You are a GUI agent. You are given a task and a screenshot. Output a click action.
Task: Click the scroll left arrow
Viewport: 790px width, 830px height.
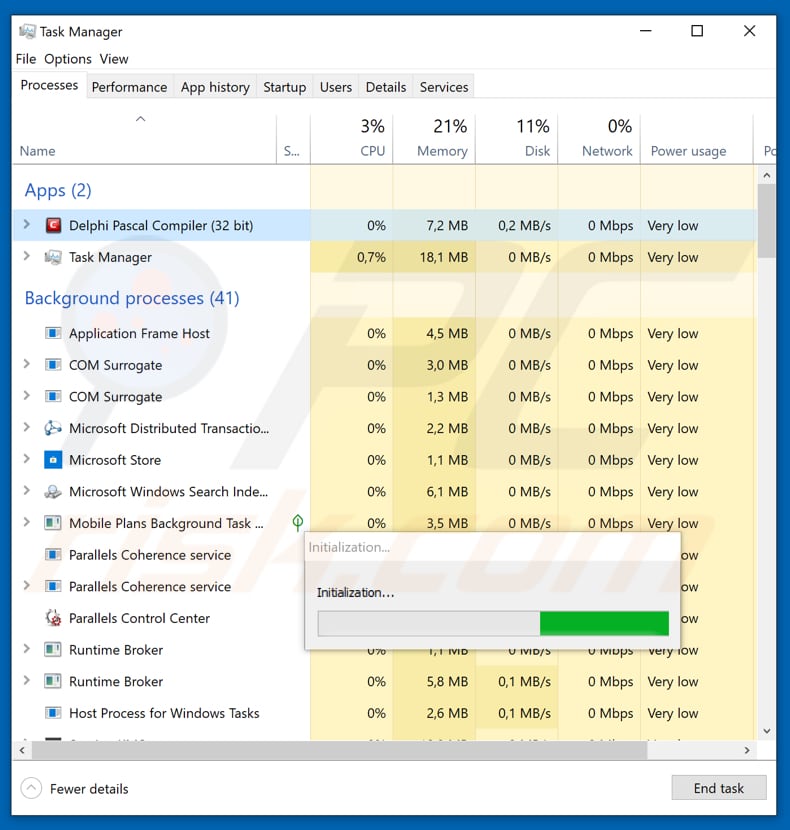coord(22,750)
